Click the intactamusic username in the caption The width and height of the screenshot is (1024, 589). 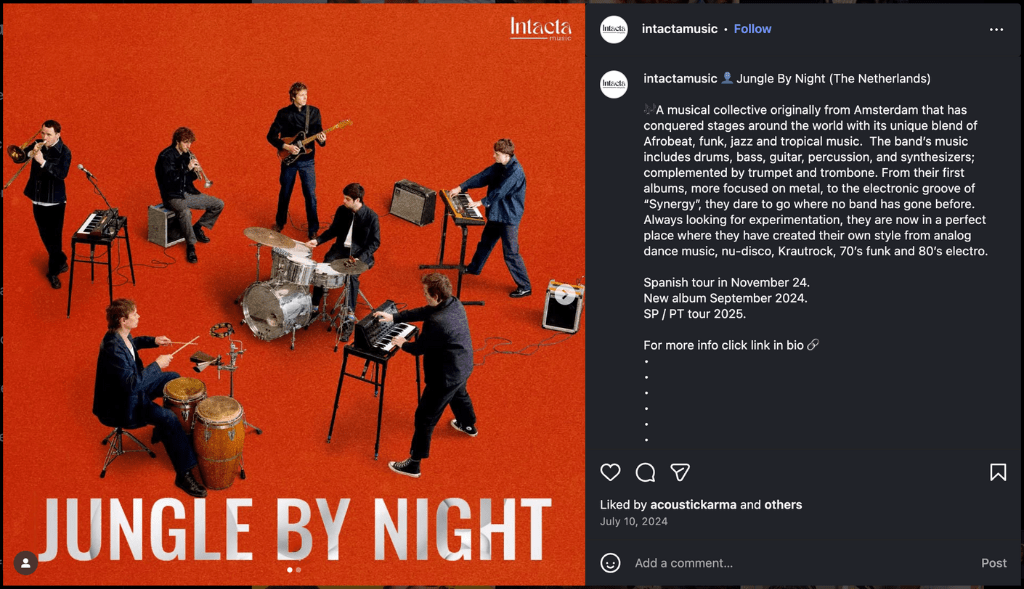680,78
